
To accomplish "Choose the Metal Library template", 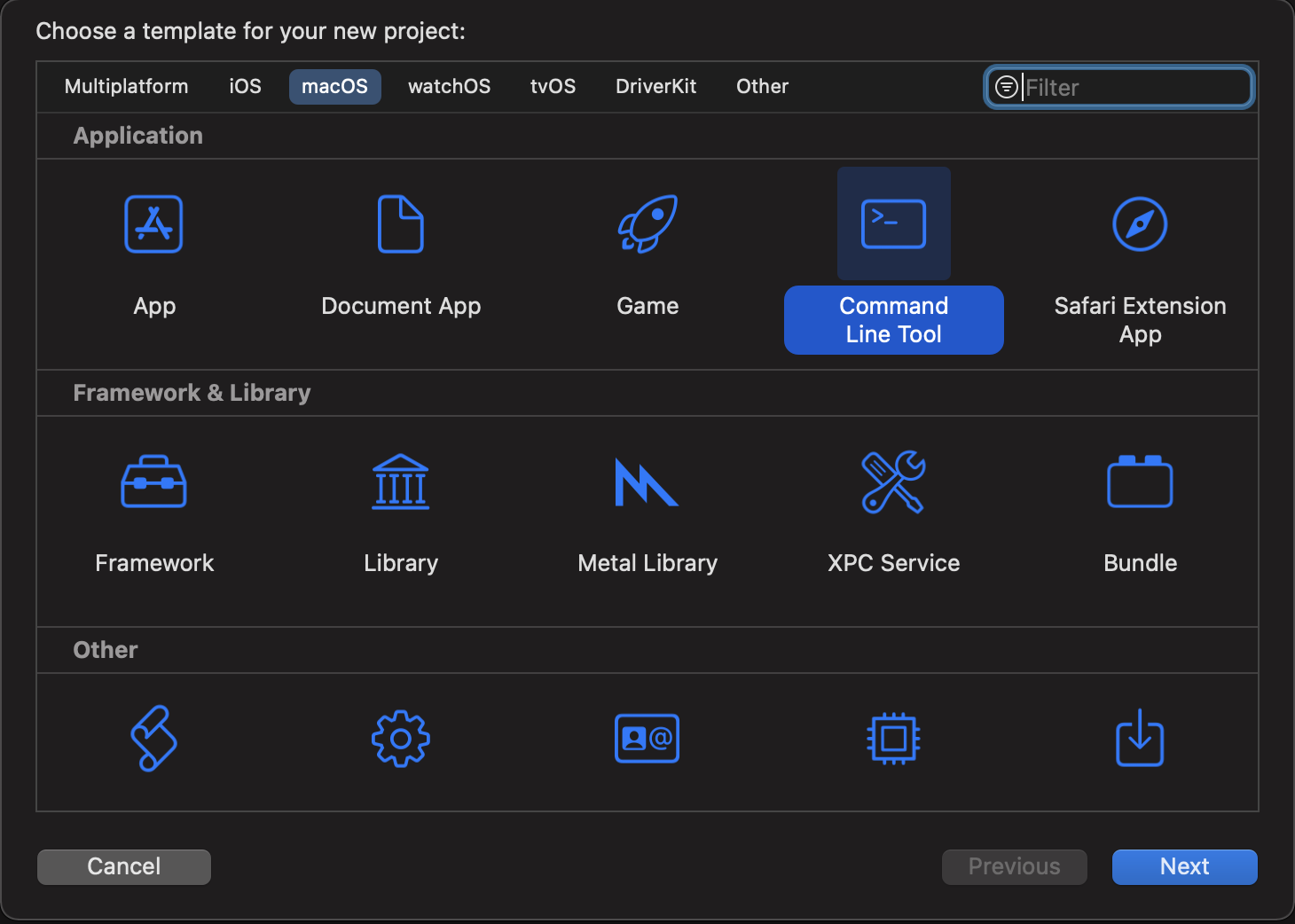I will [x=647, y=482].
